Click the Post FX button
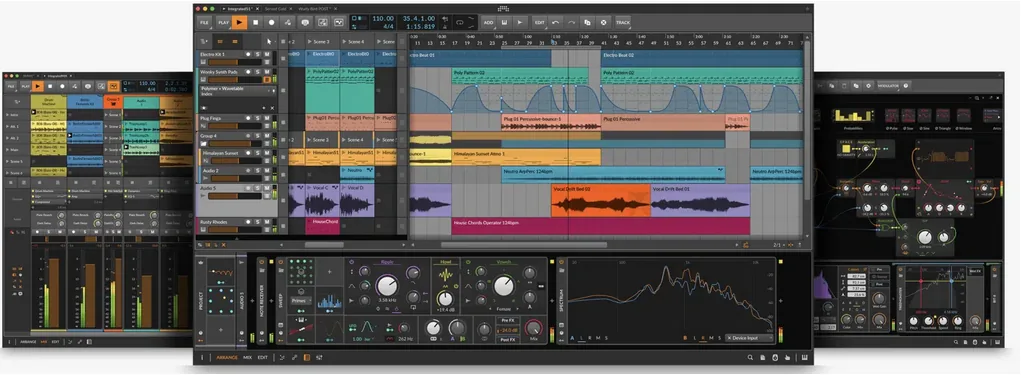Image resolution: width=1021 pixels, height=375 pixels. point(507,339)
